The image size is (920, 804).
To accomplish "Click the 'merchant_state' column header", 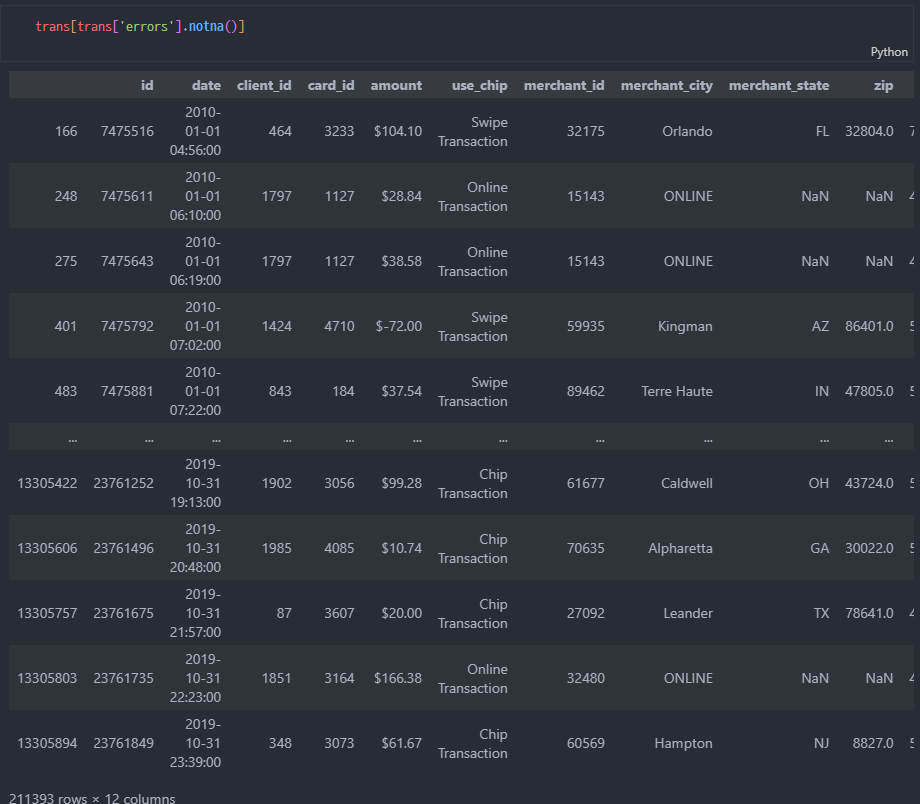I will pyautogui.click(x=779, y=86).
